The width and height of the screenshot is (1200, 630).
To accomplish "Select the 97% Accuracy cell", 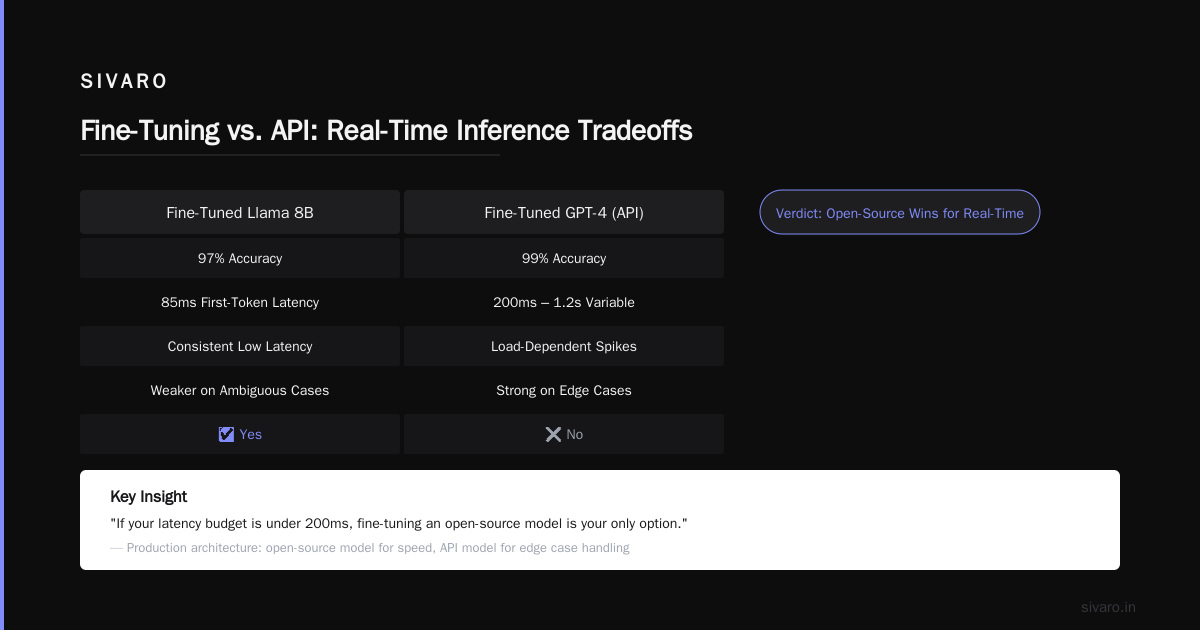I will click(x=240, y=258).
